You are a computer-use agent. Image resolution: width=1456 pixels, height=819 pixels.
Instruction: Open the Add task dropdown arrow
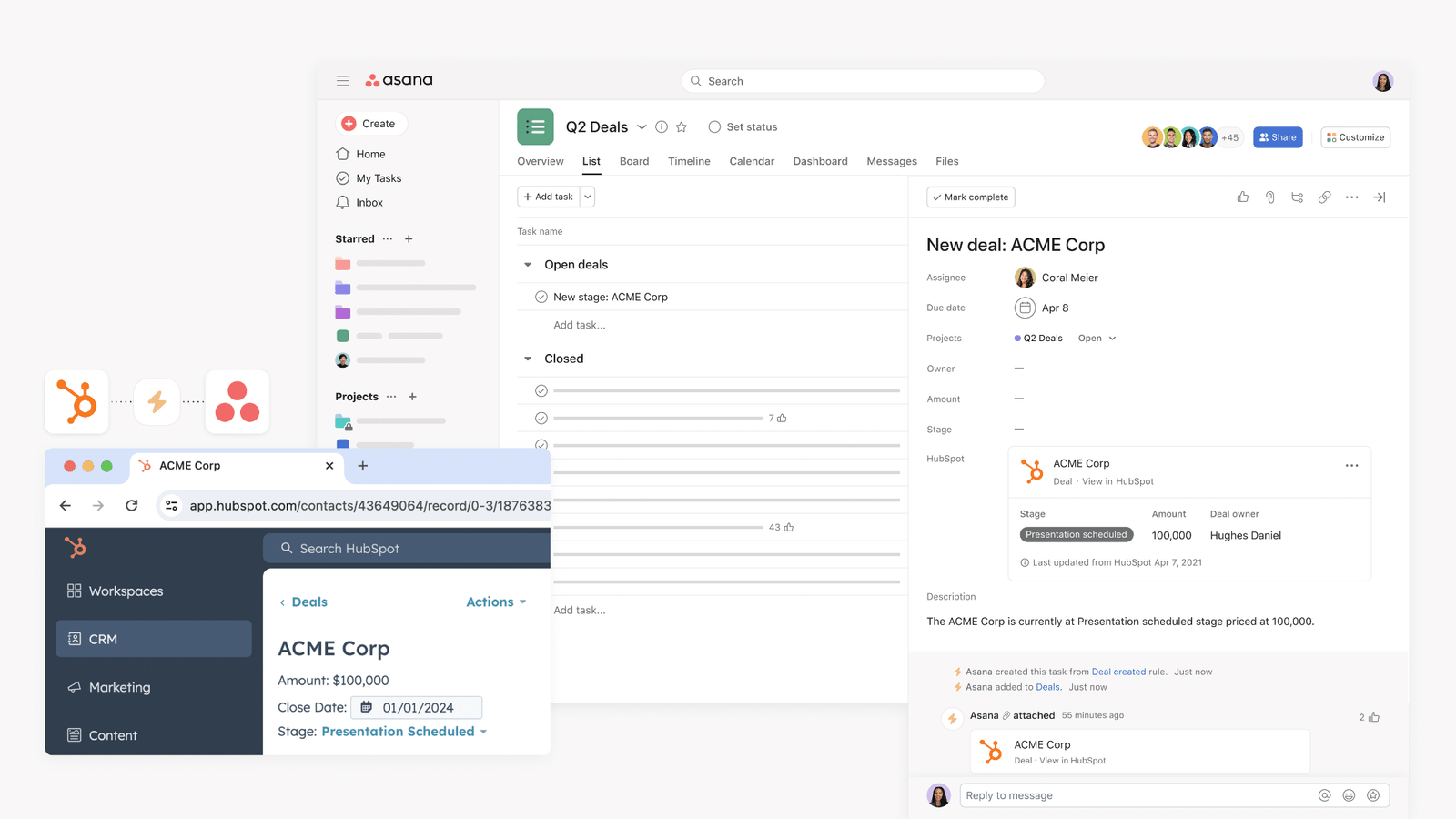pos(588,197)
